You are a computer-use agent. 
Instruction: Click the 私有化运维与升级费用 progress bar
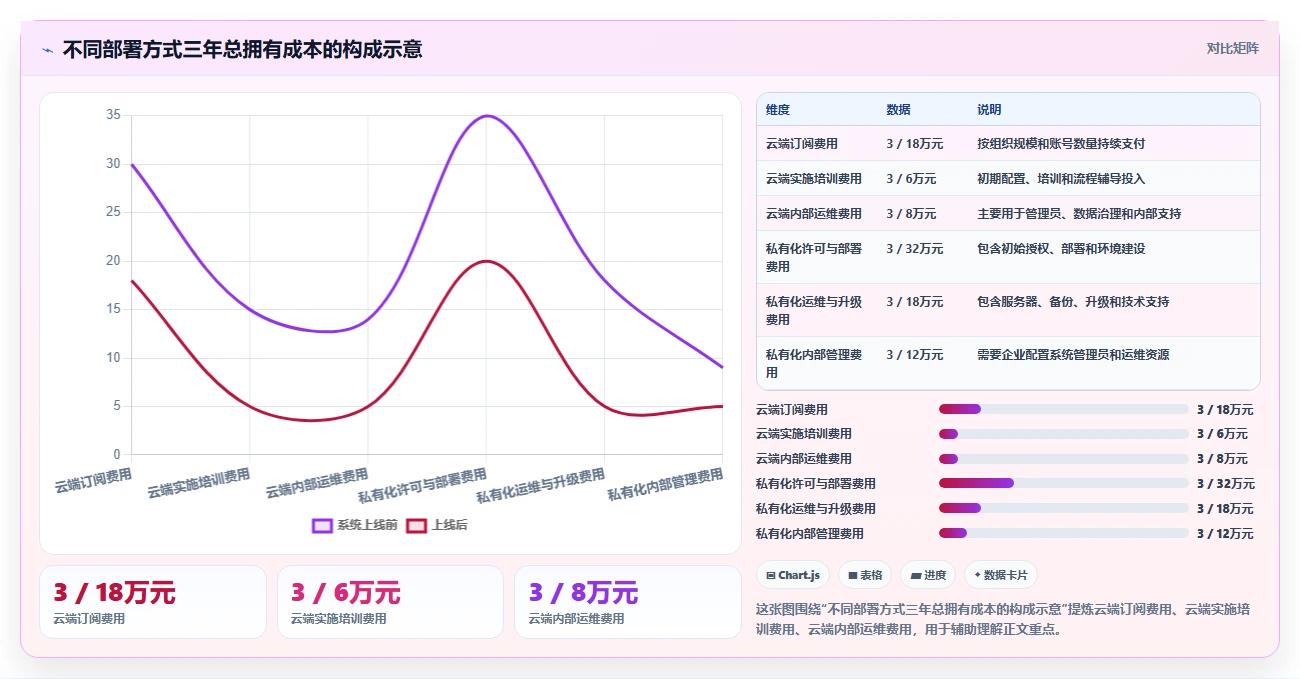(x=1063, y=508)
